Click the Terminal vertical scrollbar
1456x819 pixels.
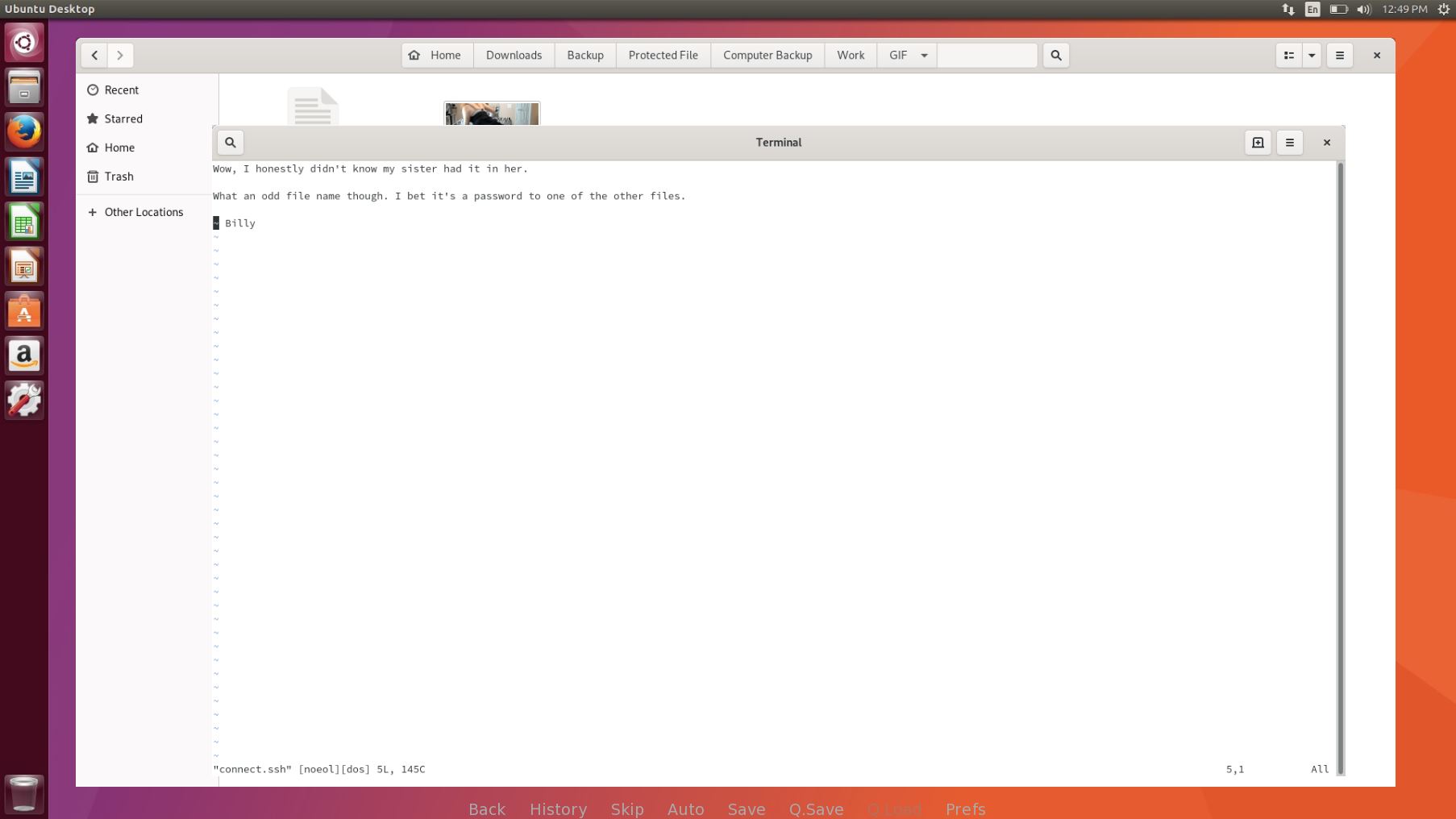(1340, 468)
